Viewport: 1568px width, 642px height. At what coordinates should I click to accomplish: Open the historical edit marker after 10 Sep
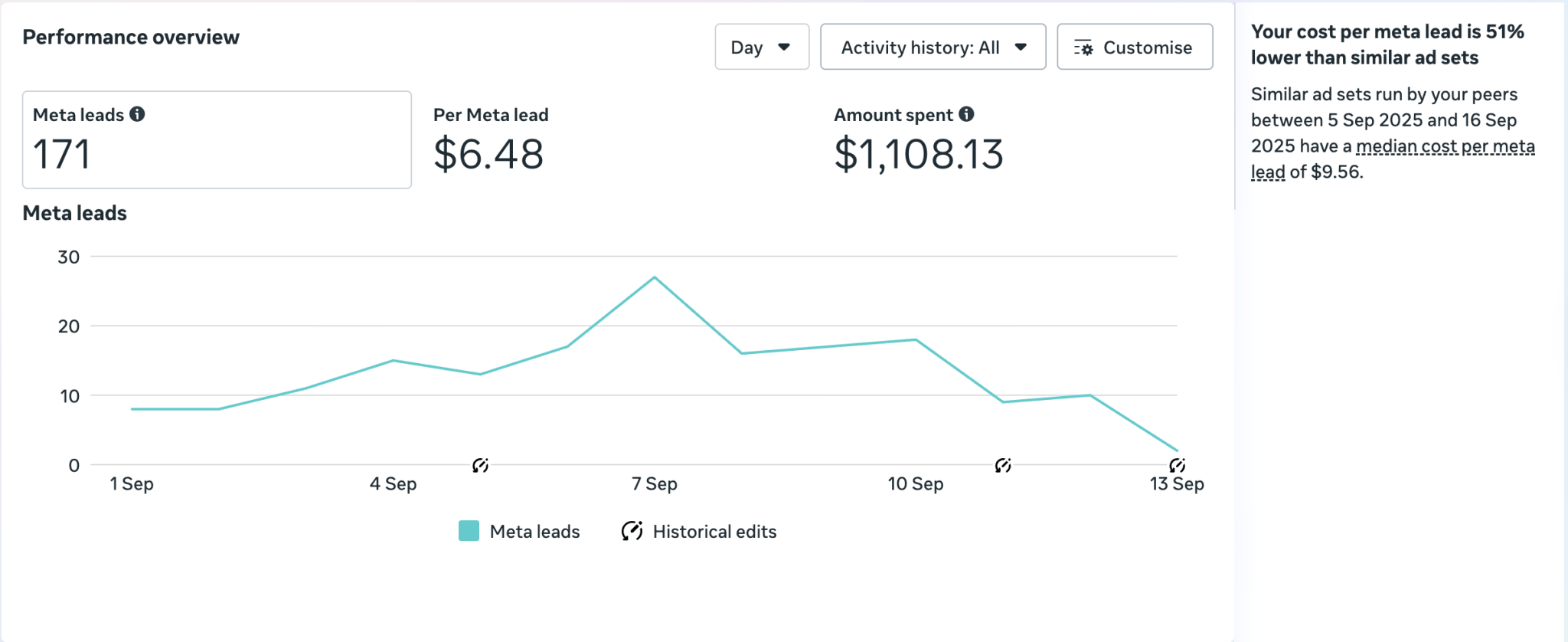click(x=1003, y=465)
